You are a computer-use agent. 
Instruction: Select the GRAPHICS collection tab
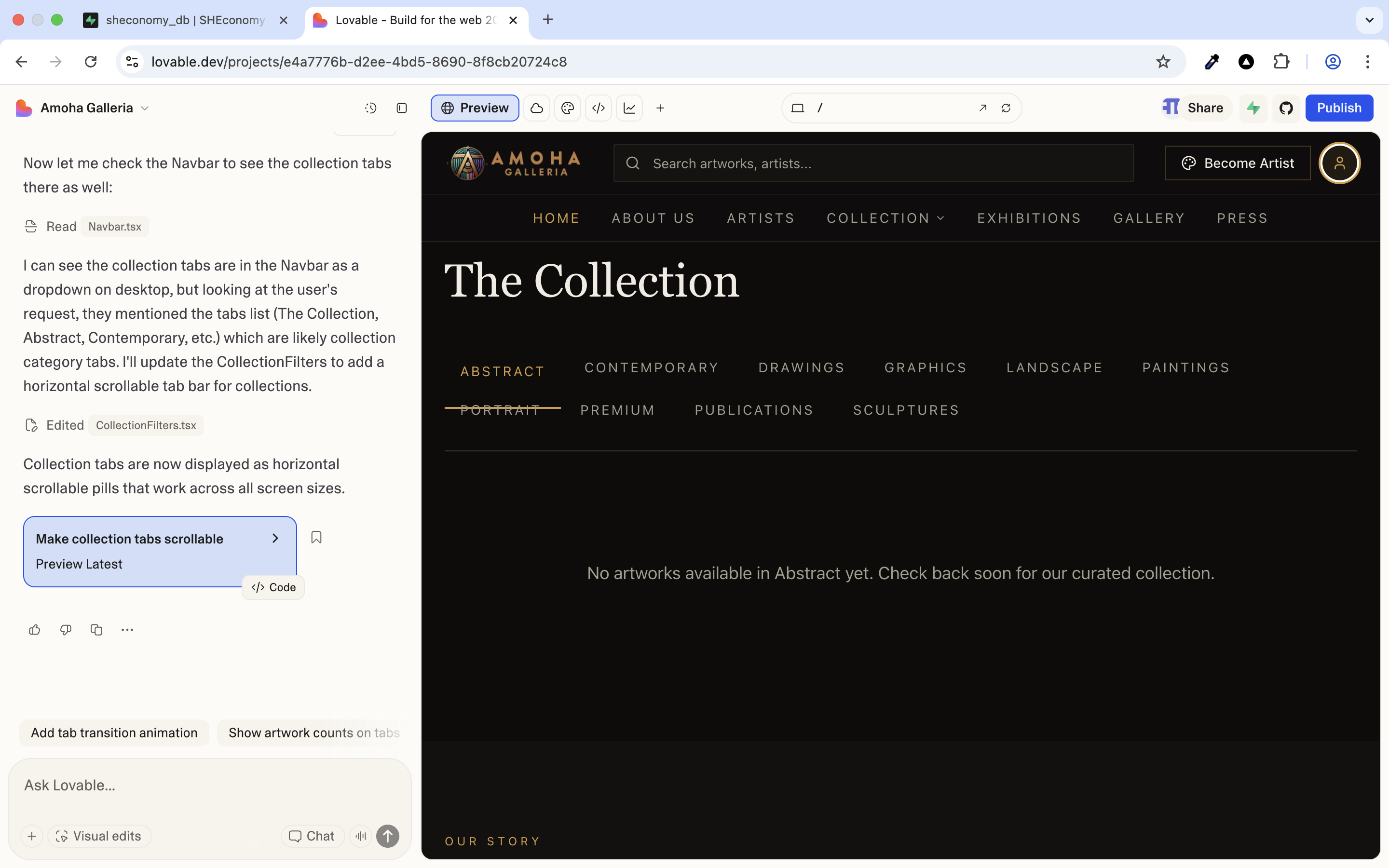(925, 367)
